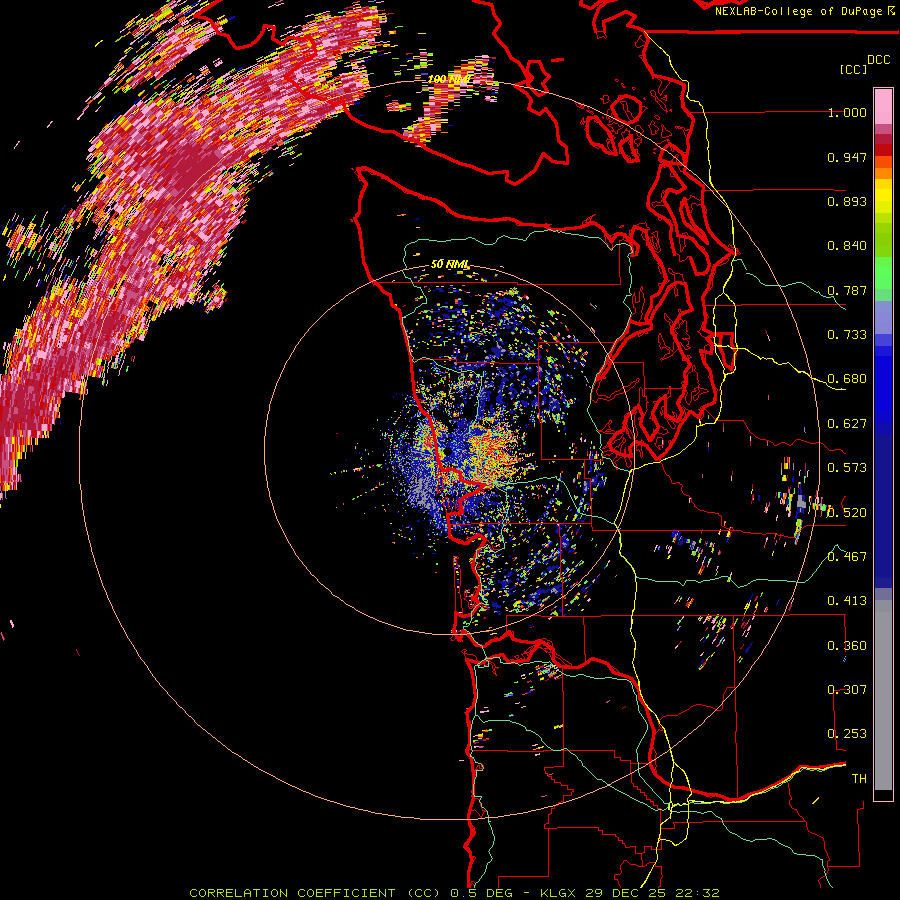
Task: Click the Correlation Coefficient KLGX caption at the bottom
Action: click(x=454, y=893)
